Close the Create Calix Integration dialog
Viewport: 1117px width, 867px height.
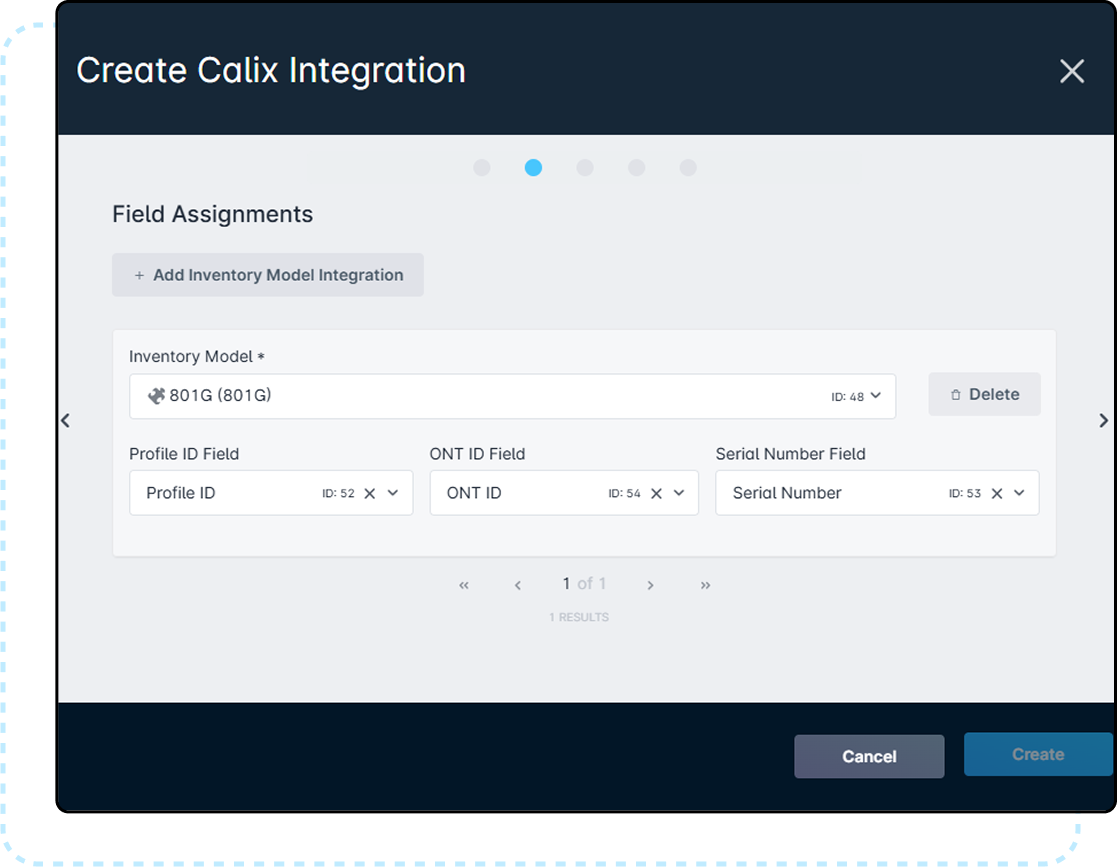[1071, 71]
